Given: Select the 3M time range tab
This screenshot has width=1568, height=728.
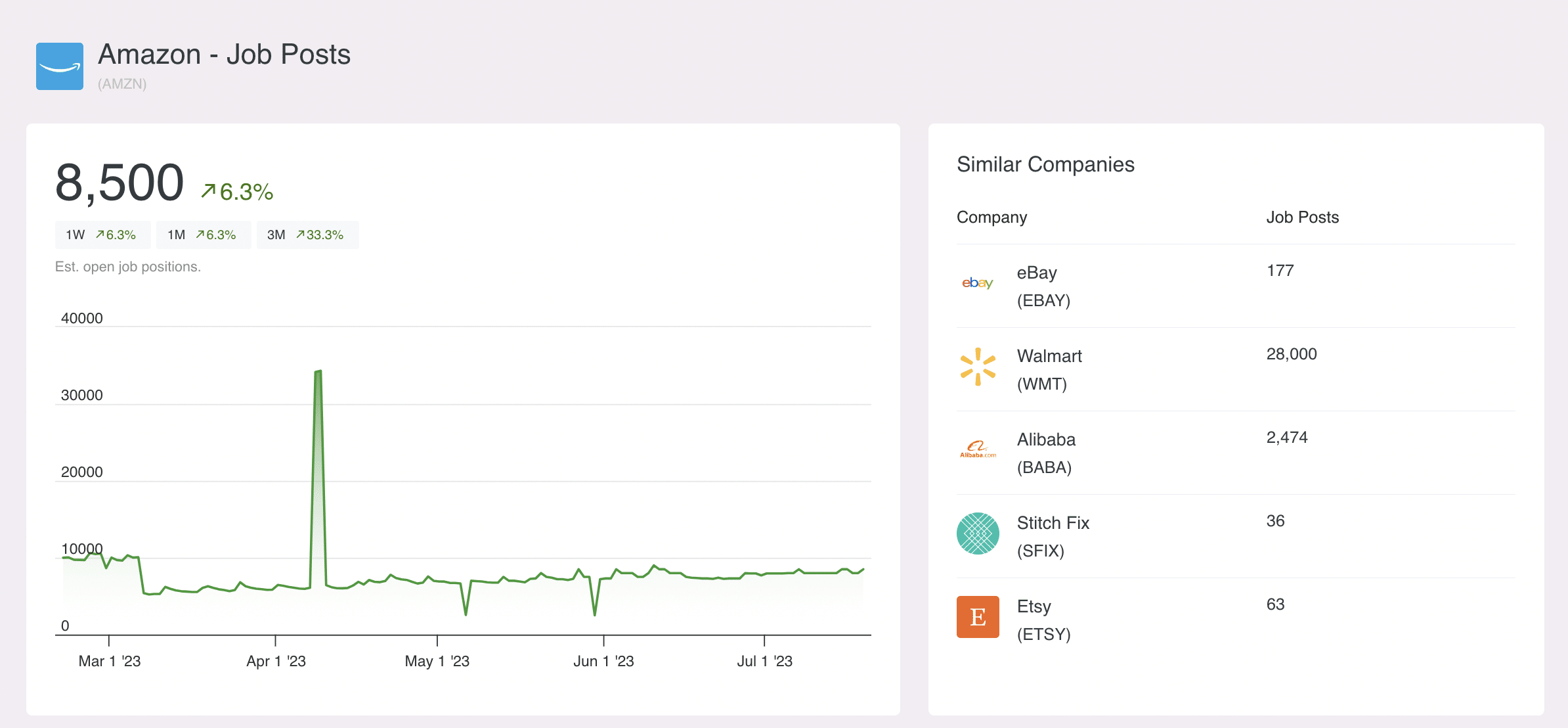Looking at the screenshot, I should 307,235.
